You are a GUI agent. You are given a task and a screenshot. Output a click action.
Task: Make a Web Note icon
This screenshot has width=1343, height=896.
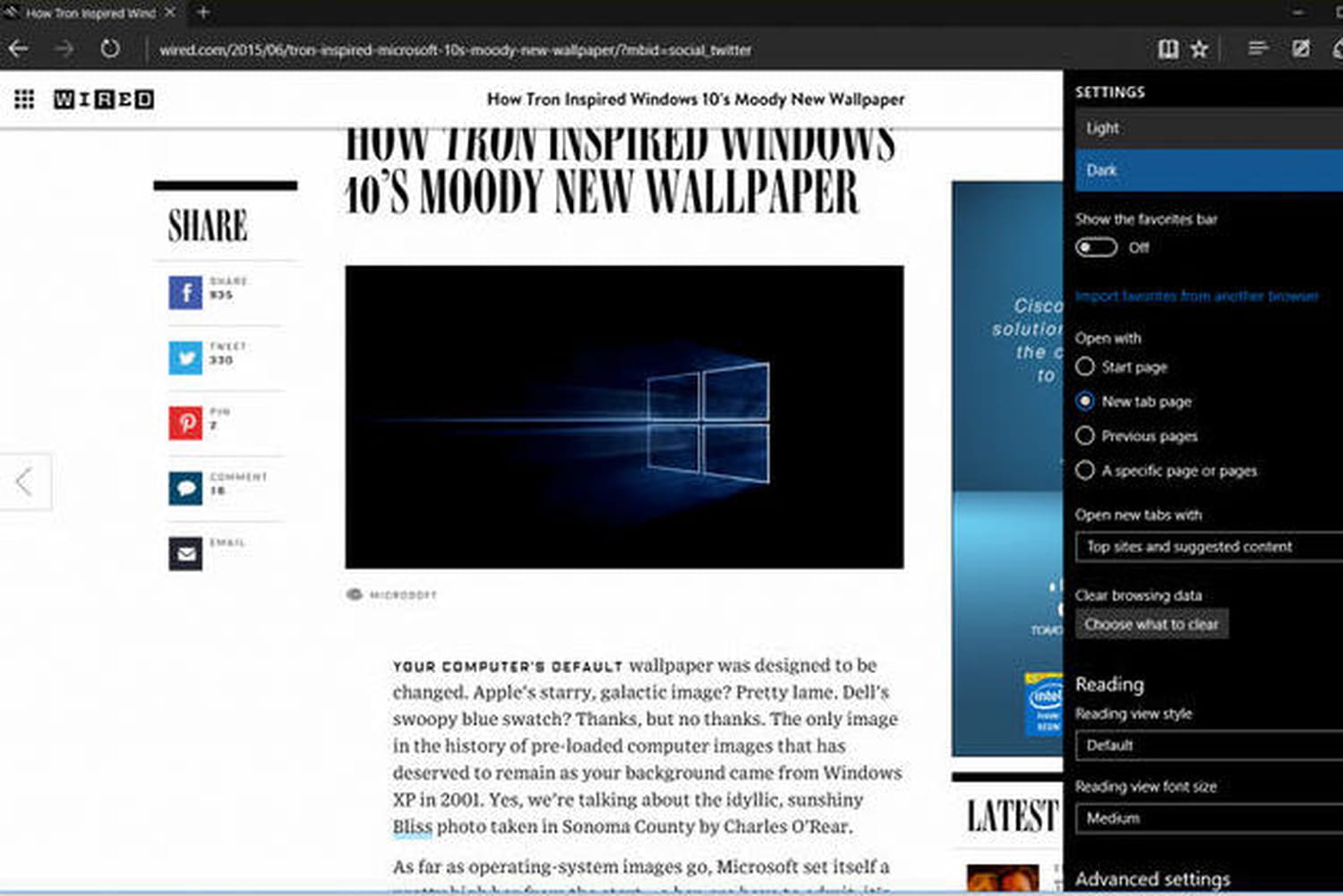pos(1301,48)
